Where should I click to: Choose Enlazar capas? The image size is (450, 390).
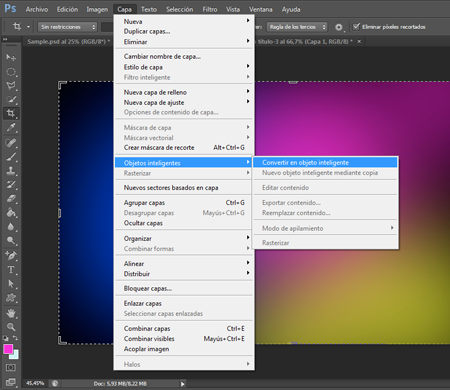point(184,303)
